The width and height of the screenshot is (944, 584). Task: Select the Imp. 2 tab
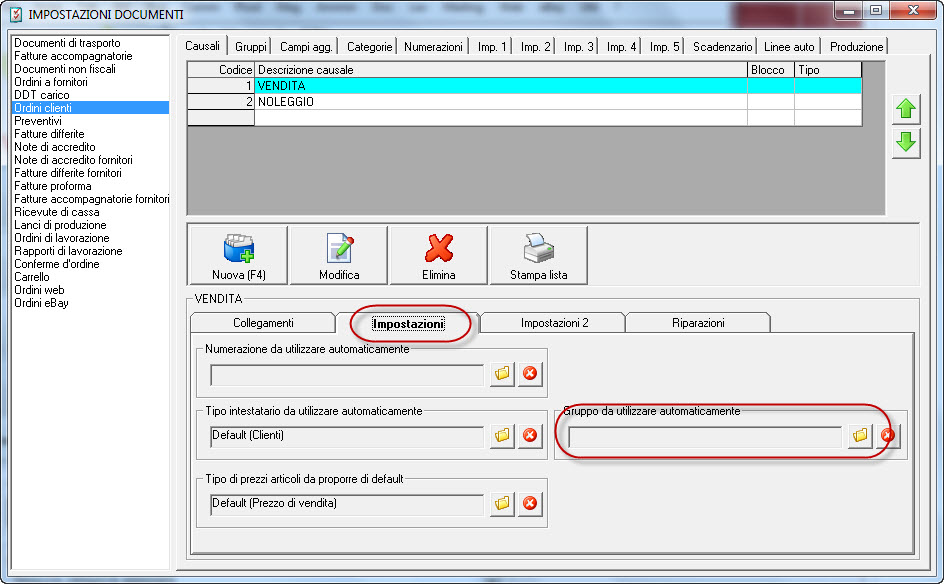(535, 47)
